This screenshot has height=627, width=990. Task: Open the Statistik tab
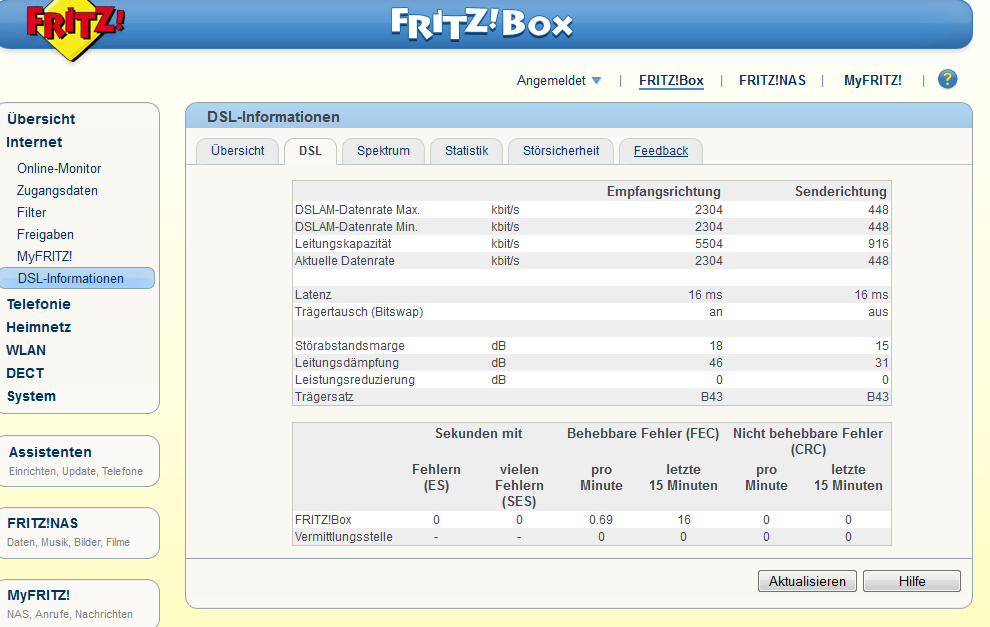(466, 151)
